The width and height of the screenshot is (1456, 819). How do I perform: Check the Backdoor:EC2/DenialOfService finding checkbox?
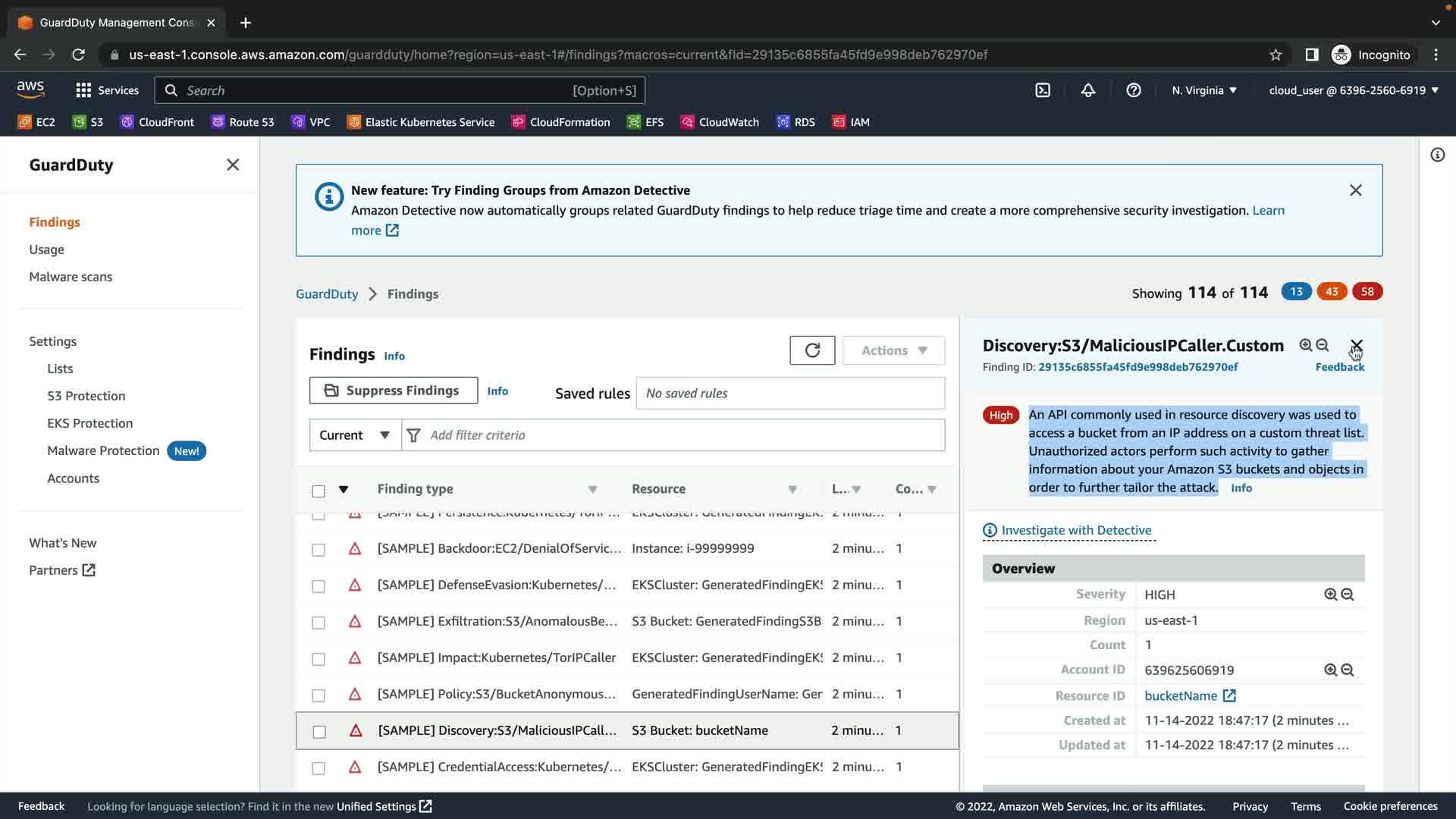(x=318, y=550)
